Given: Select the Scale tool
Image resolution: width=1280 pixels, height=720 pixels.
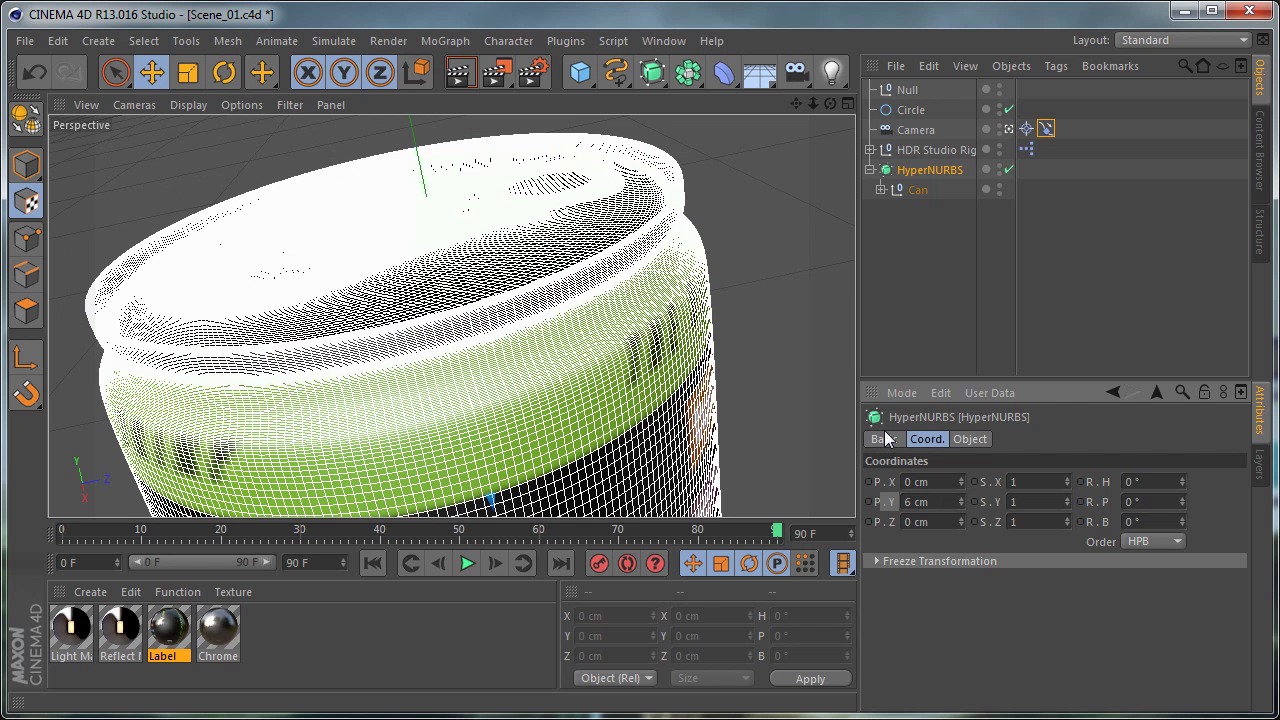Looking at the screenshot, I should 188,72.
